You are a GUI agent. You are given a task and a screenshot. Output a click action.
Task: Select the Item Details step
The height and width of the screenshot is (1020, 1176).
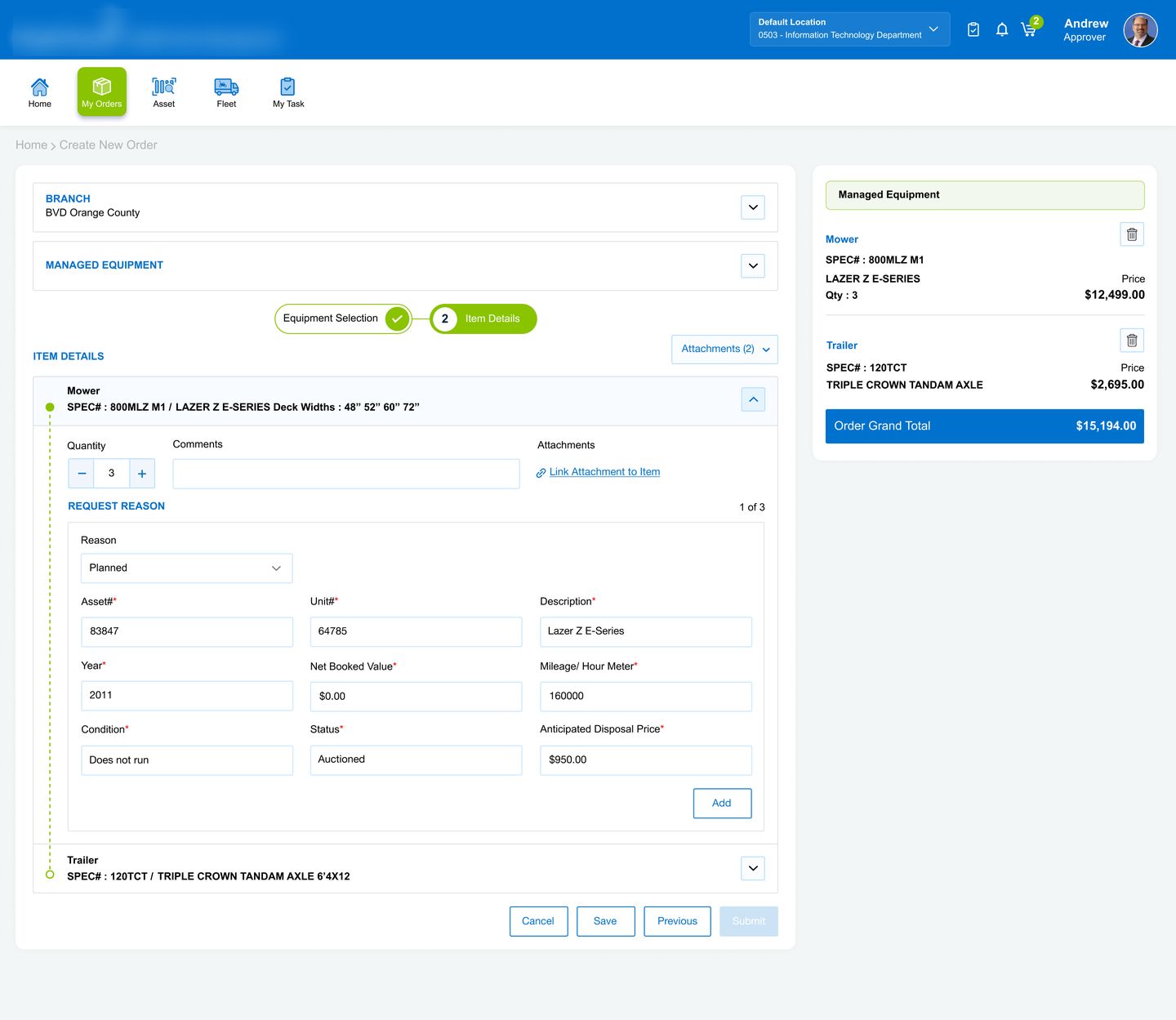483,318
